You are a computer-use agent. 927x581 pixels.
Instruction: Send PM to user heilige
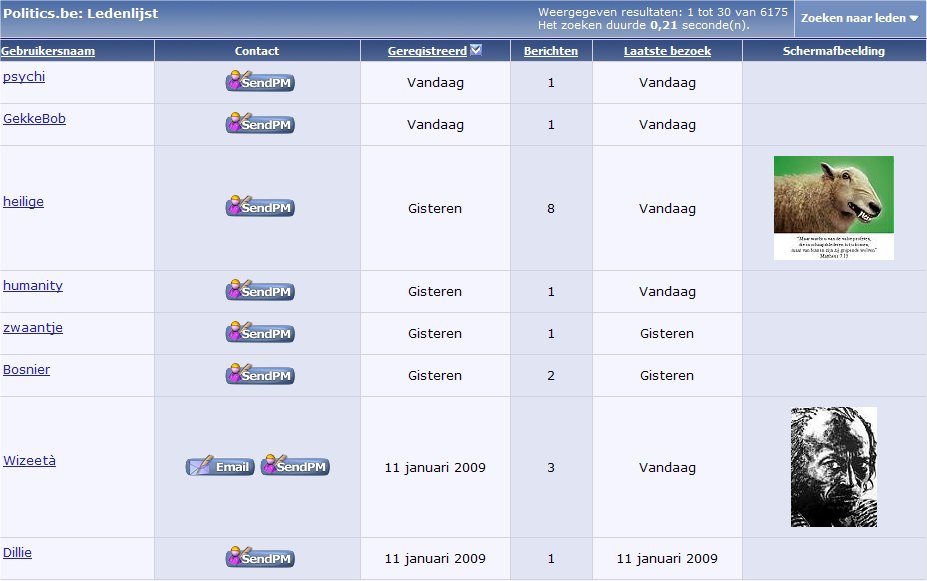260,208
